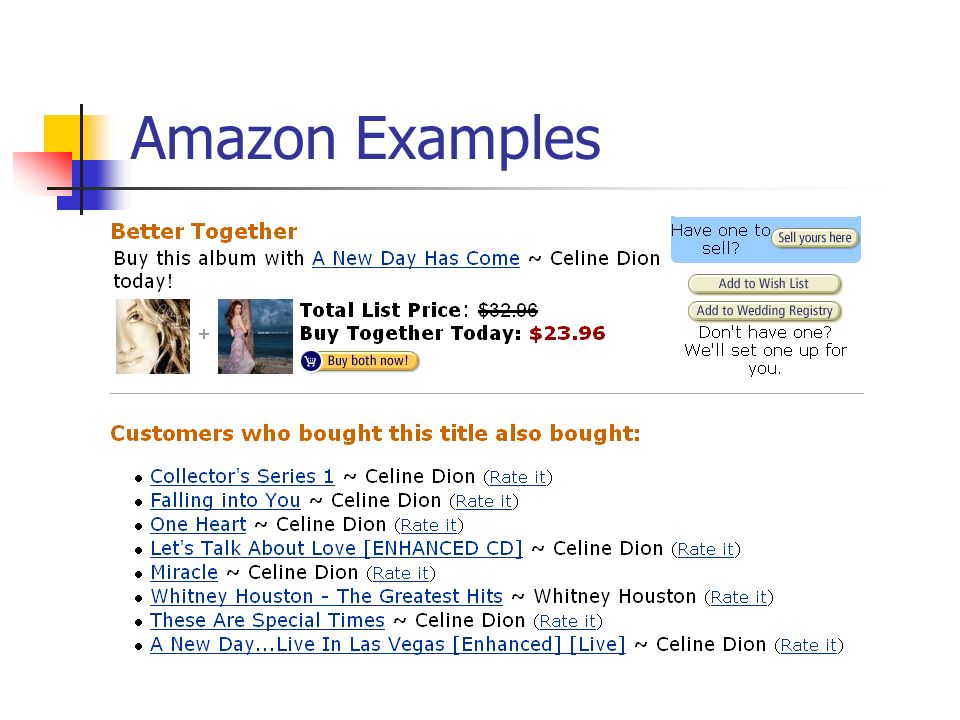Click the Sell yours here button
This screenshot has width=960, height=720.
click(815, 238)
